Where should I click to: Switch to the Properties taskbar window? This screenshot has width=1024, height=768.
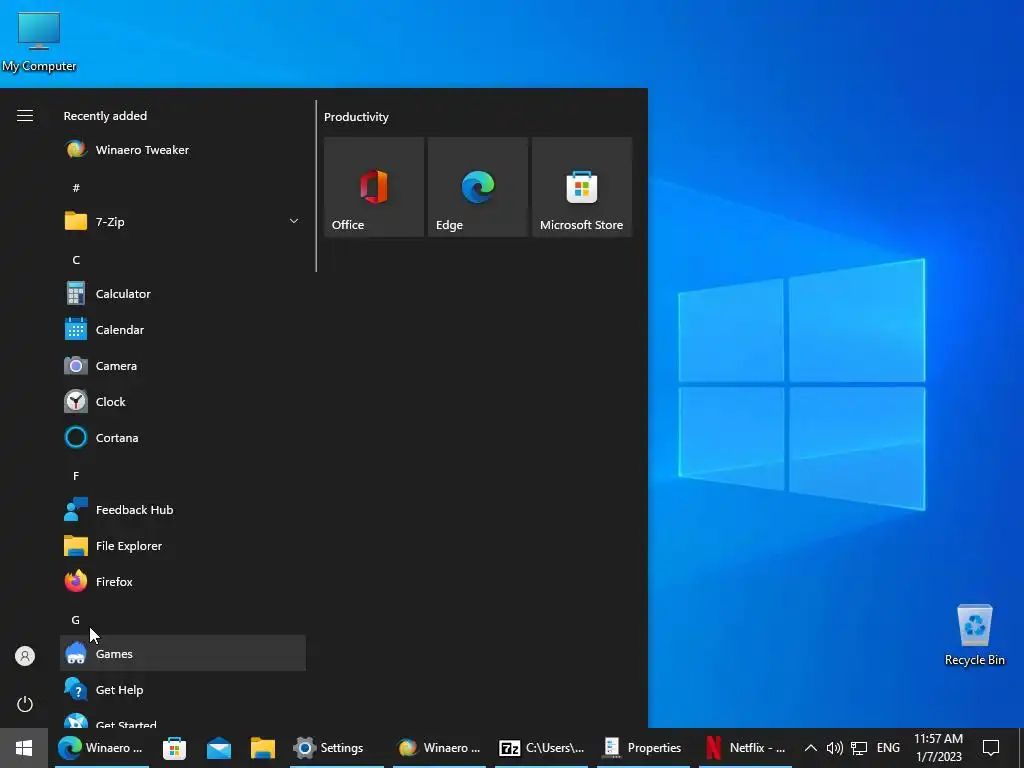[x=643, y=748]
